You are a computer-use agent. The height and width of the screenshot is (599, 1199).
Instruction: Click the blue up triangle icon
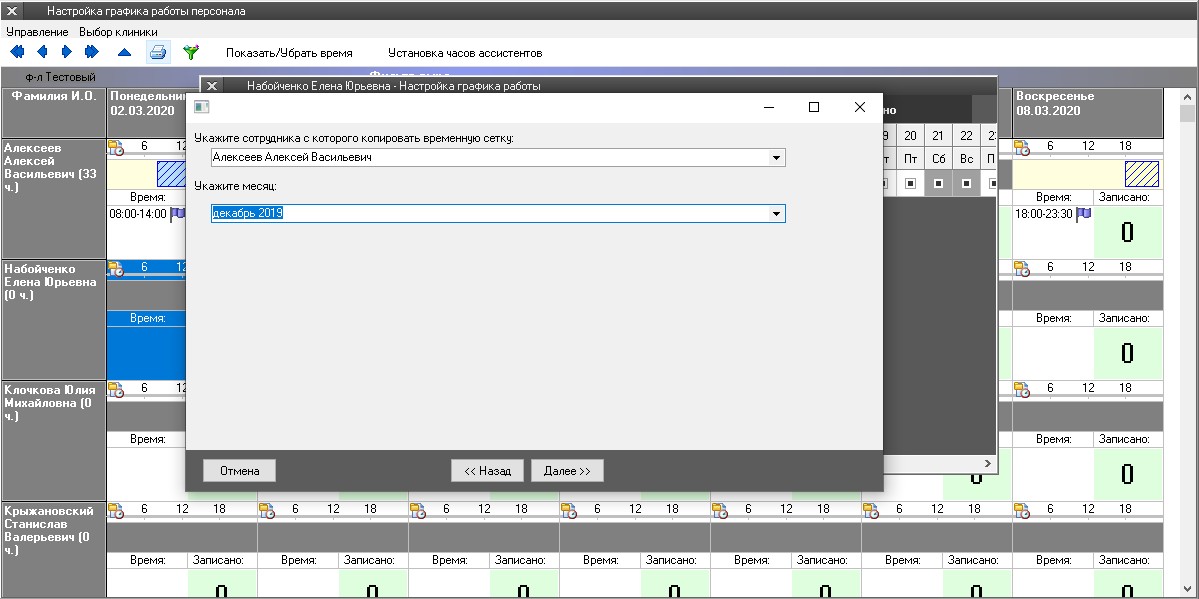pyautogui.click(x=124, y=52)
